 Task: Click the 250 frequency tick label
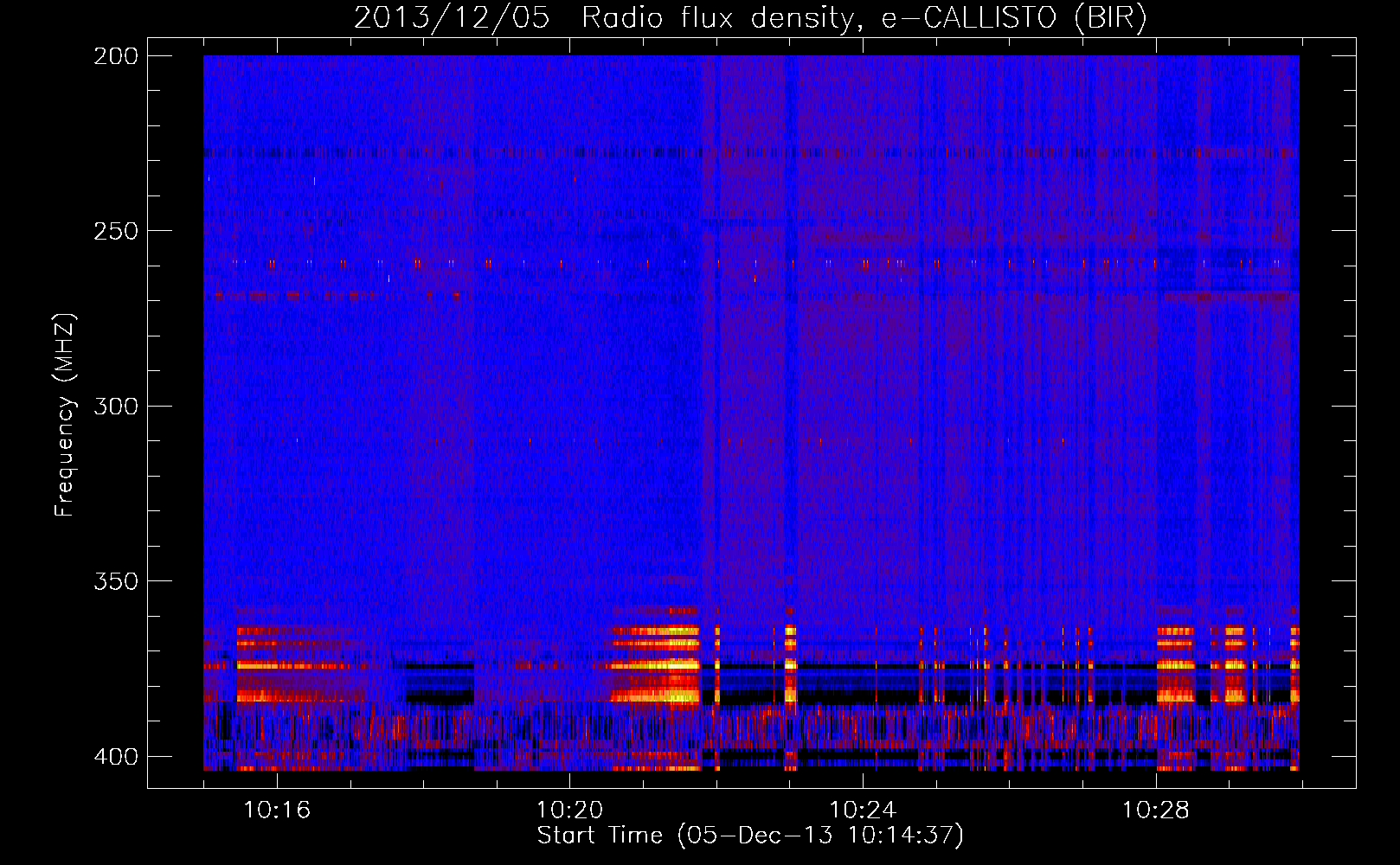point(116,231)
